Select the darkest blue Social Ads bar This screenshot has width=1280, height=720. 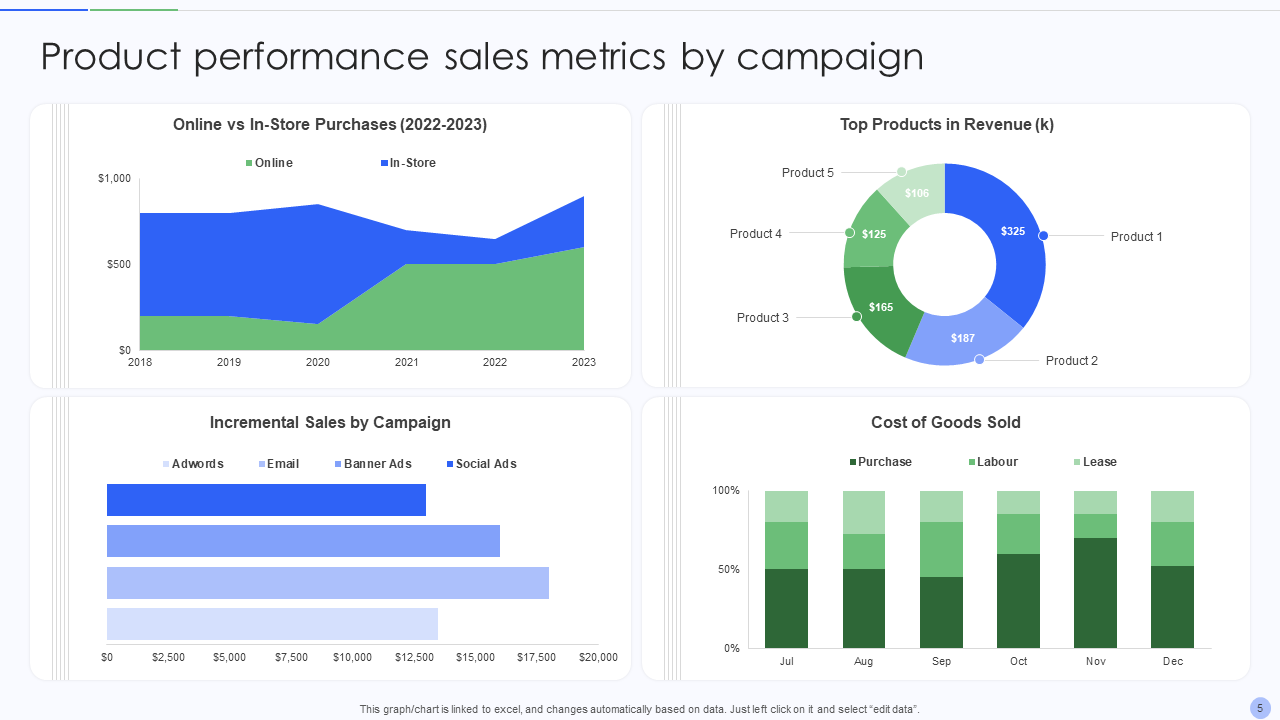tap(266, 500)
